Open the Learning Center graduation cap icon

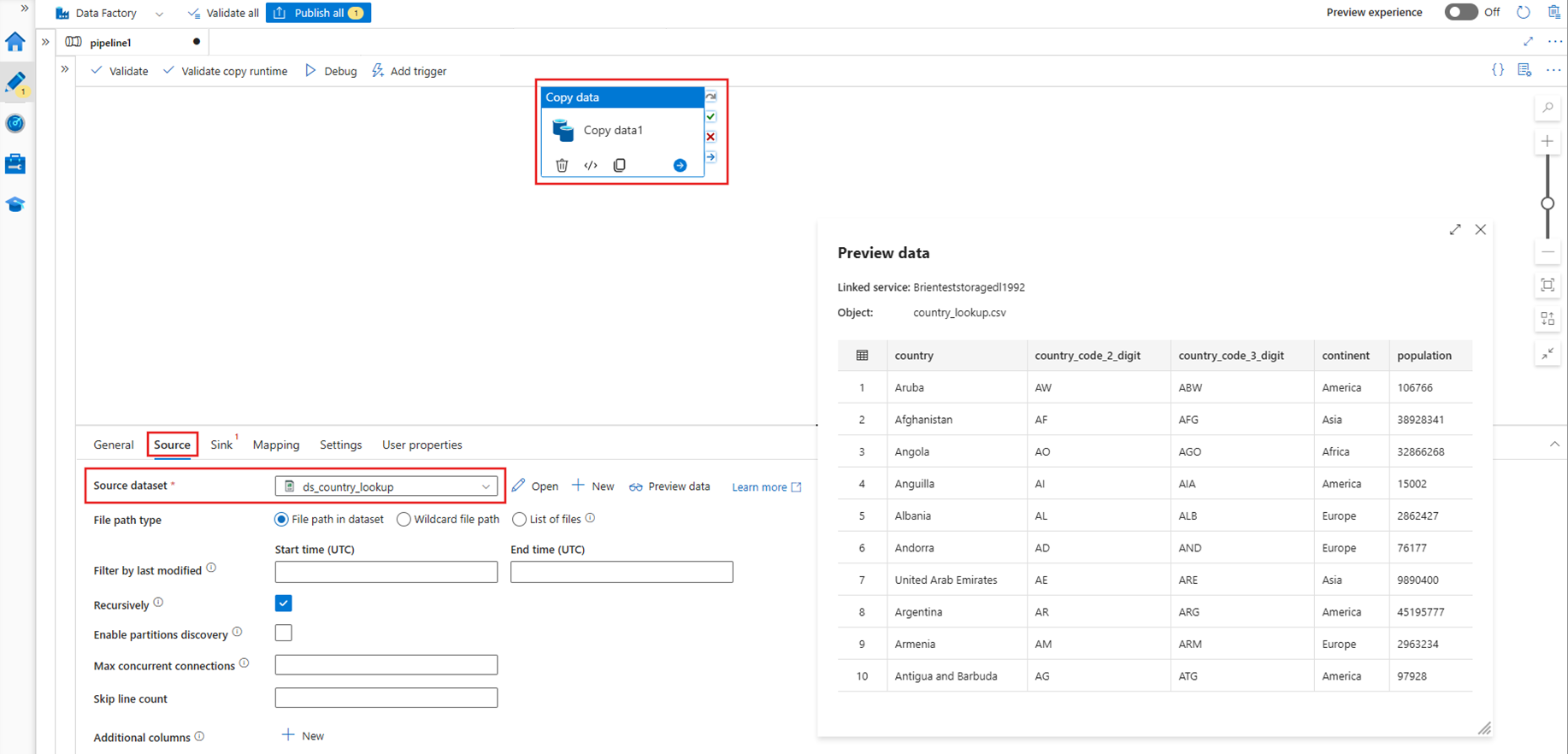15,204
